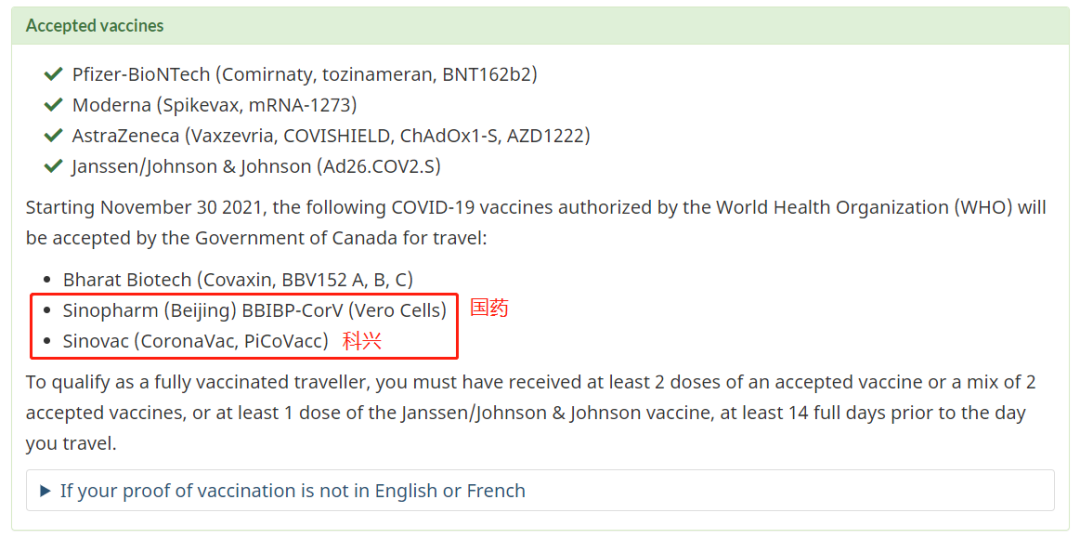Click the Janssen/Johnson & Johnson (Ad26.COV2.S) entry
The height and width of the screenshot is (539, 1080).
(256, 167)
